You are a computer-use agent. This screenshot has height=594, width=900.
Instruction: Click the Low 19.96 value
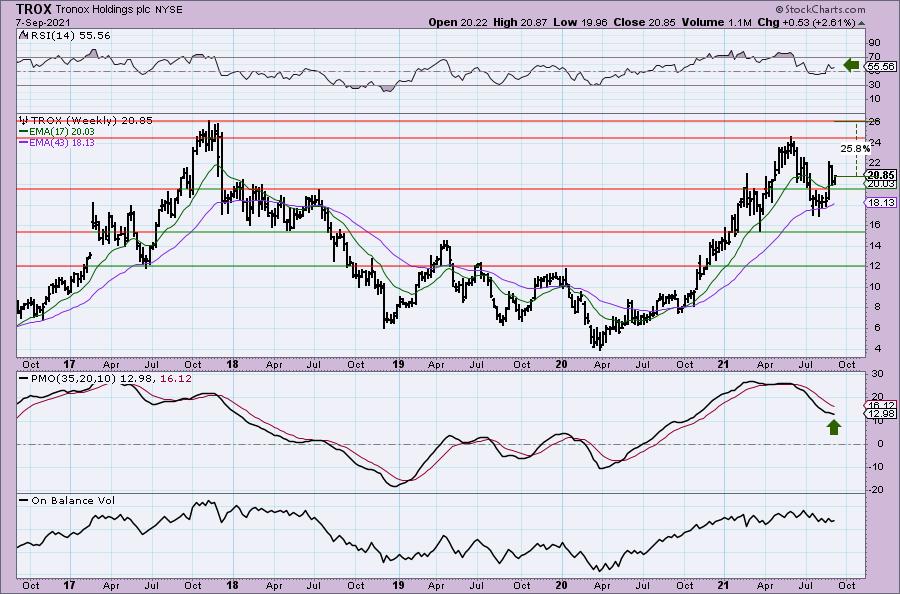[581, 22]
